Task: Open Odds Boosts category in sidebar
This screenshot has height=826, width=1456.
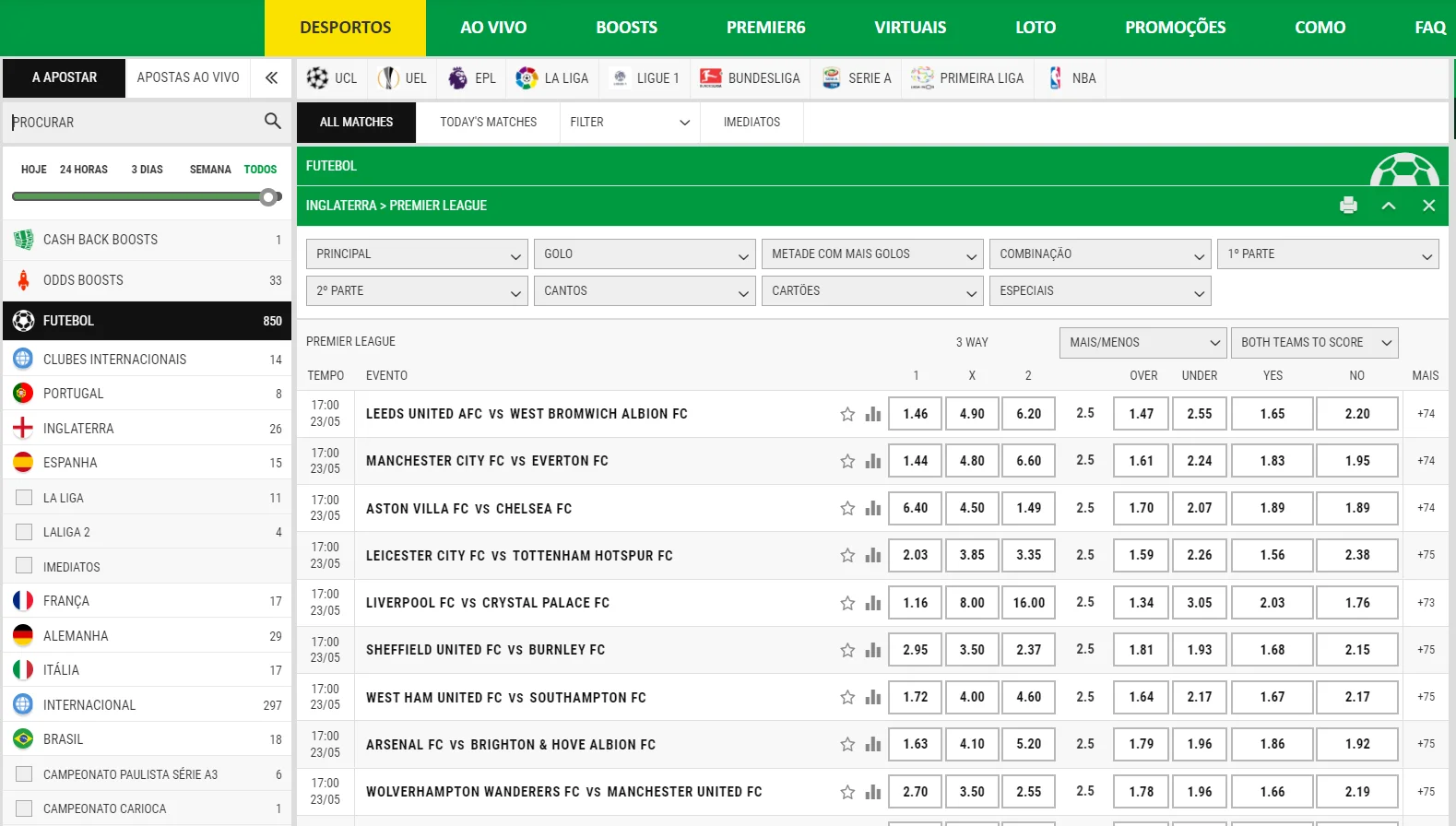Action: [x=148, y=280]
